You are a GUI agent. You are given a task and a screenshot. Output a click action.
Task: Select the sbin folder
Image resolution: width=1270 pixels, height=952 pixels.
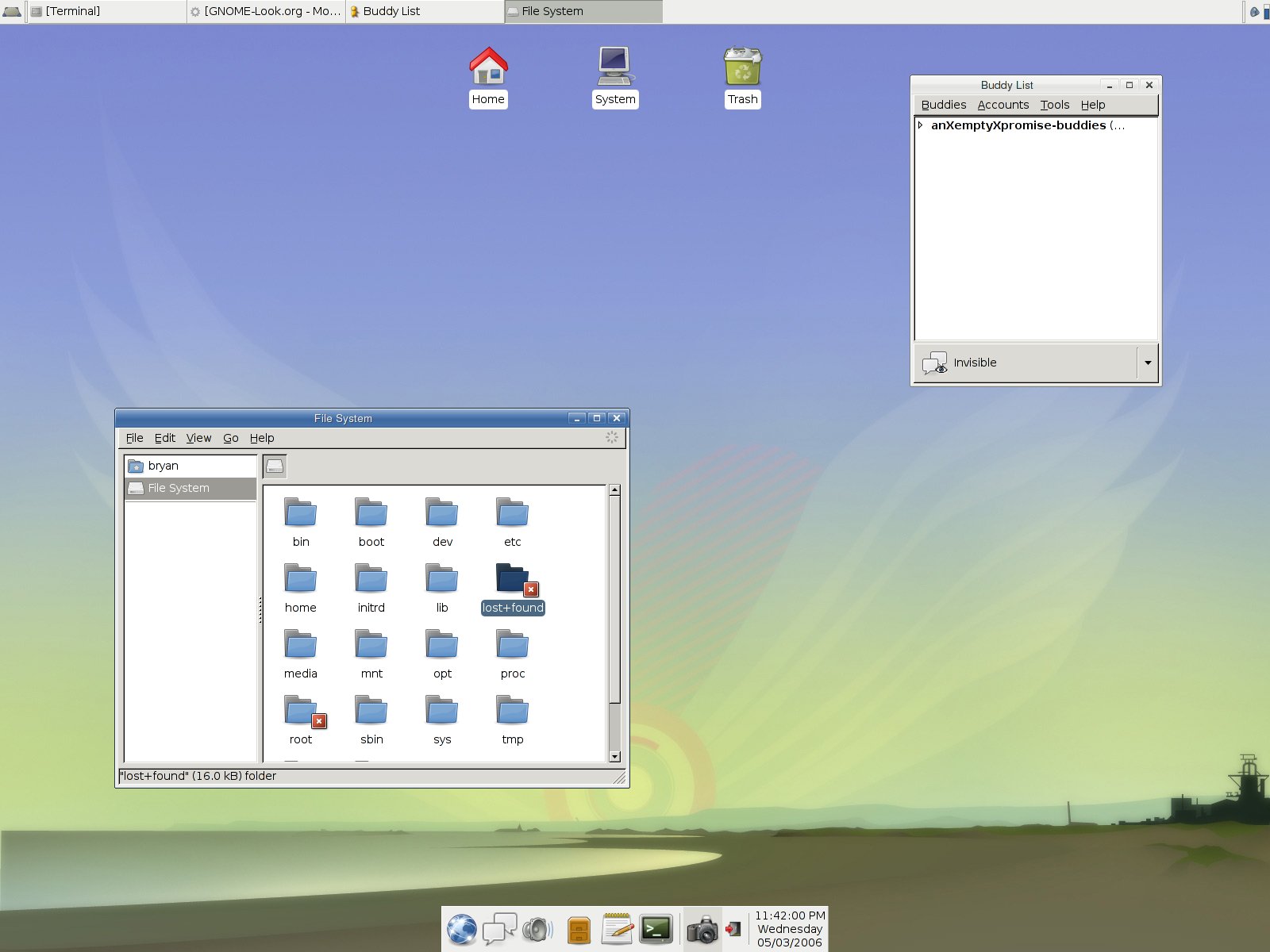pyautogui.click(x=371, y=720)
